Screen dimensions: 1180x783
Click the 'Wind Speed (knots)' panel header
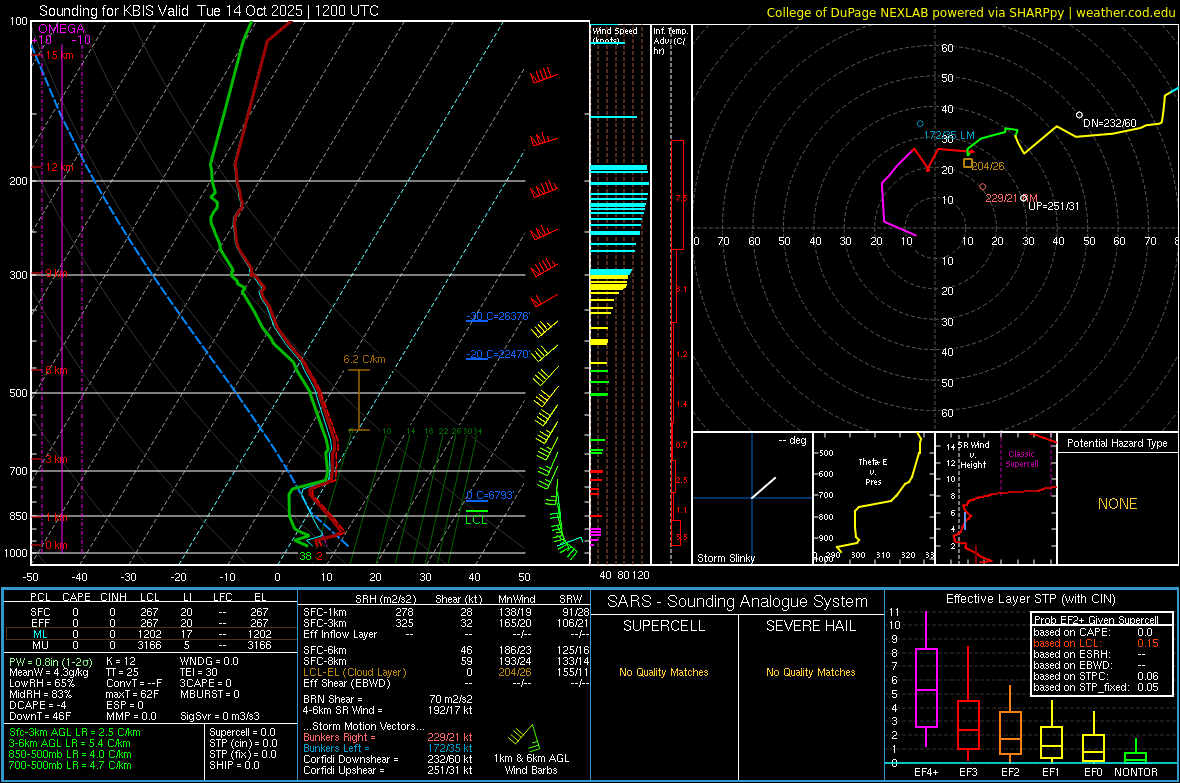coord(615,35)
